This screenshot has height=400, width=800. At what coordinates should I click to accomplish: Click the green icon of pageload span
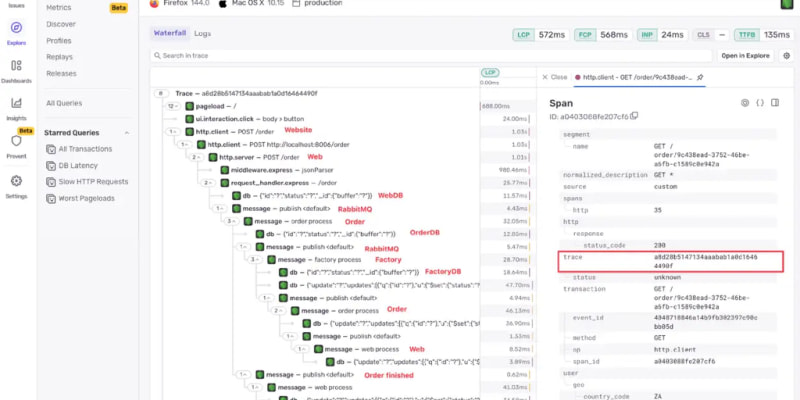coord(189,106)
